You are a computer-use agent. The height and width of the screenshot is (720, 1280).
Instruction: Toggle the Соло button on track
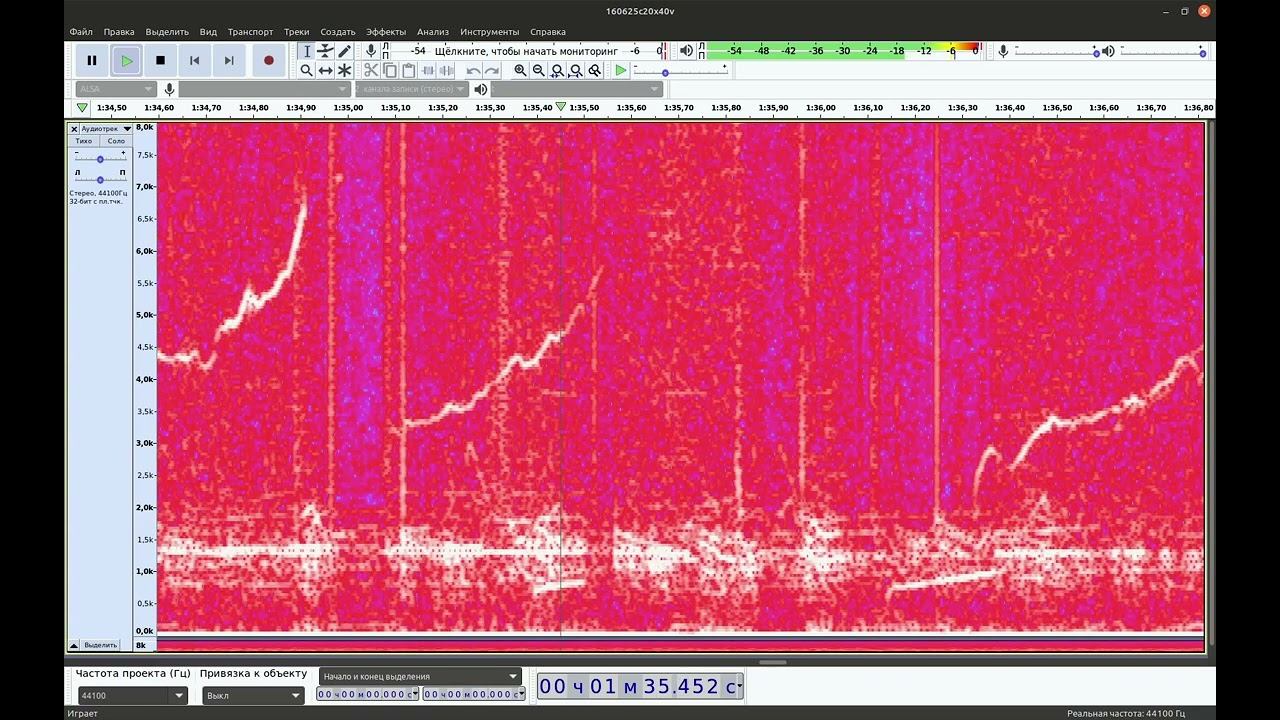coord(116,141)
